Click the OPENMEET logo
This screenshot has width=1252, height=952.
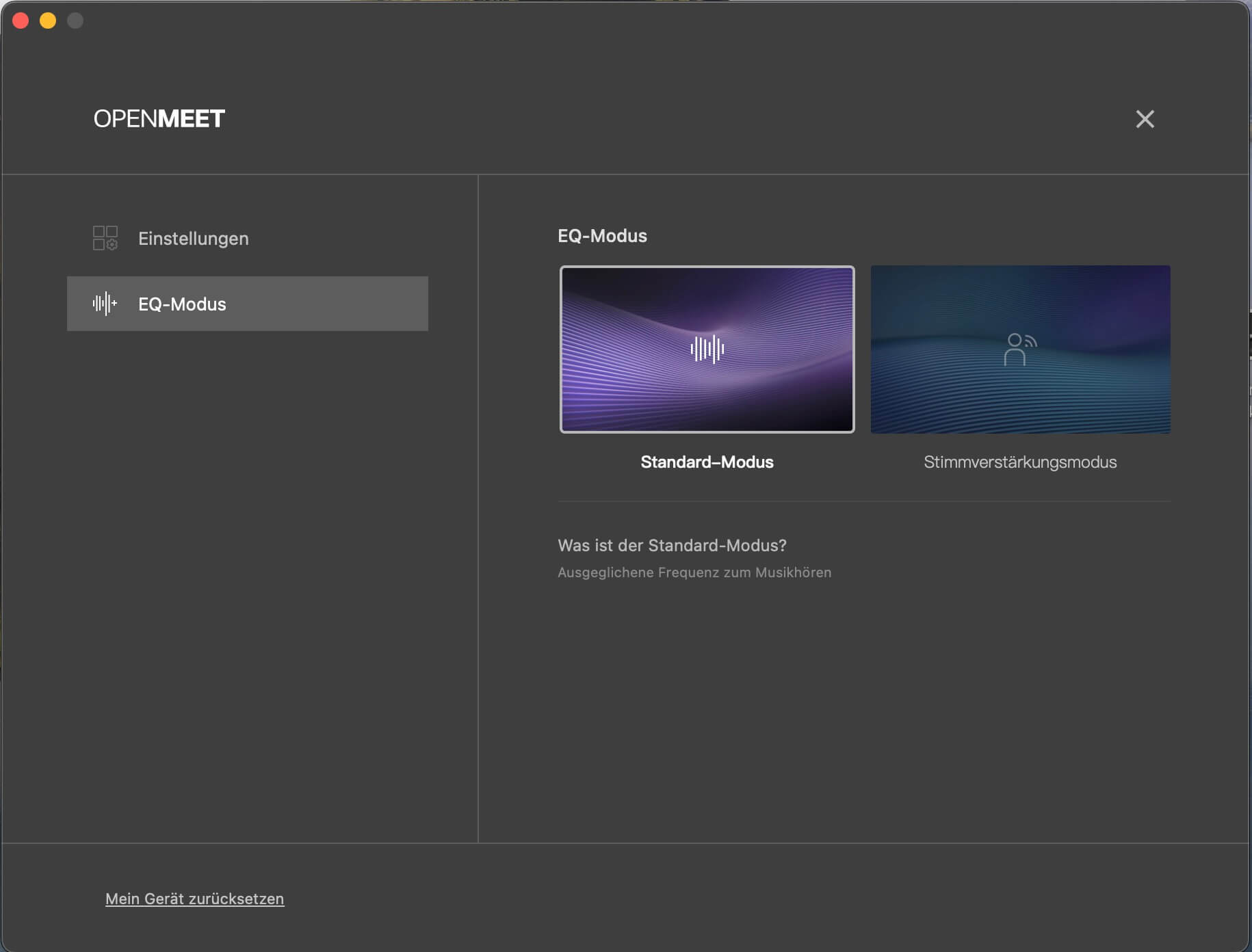(159, 119)
